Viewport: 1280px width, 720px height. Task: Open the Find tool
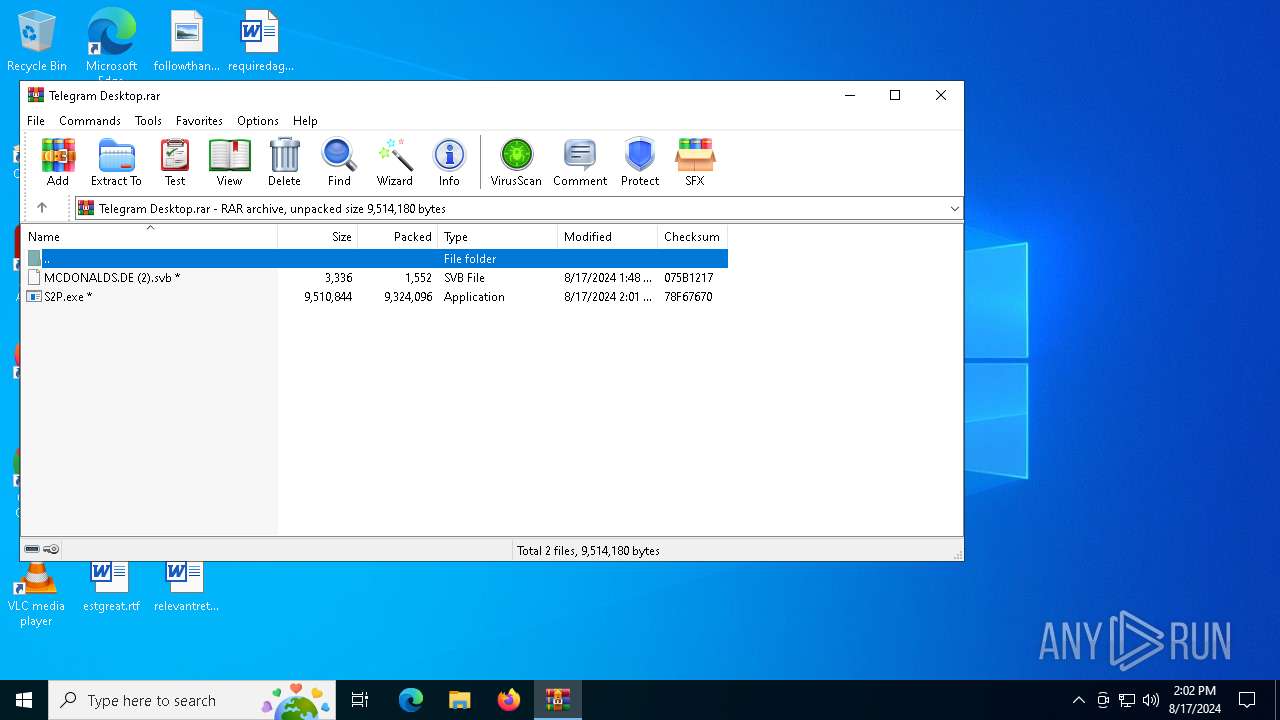point(339,163)
